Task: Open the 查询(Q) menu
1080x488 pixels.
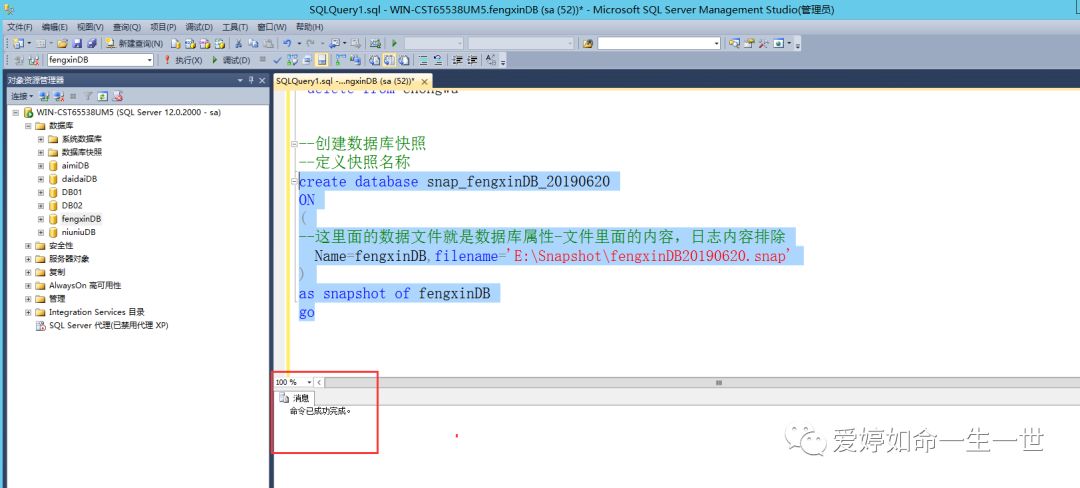Action: pyautogui.click(x=127, y=27)
